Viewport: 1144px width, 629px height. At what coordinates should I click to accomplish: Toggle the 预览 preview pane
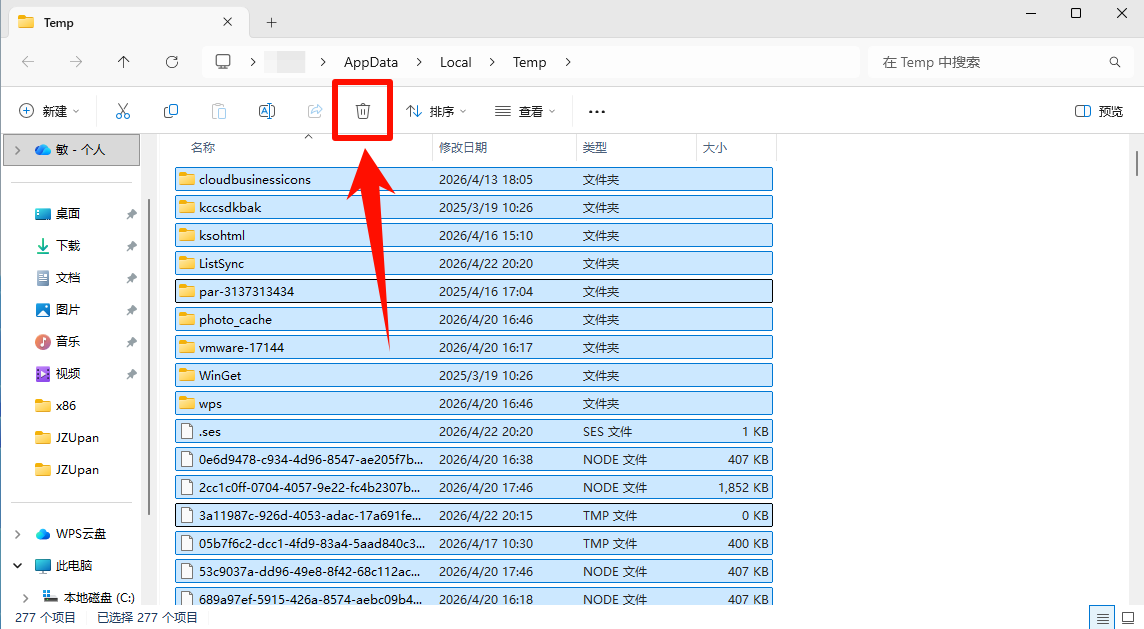pyautogui.click(x=1099, y=111)
